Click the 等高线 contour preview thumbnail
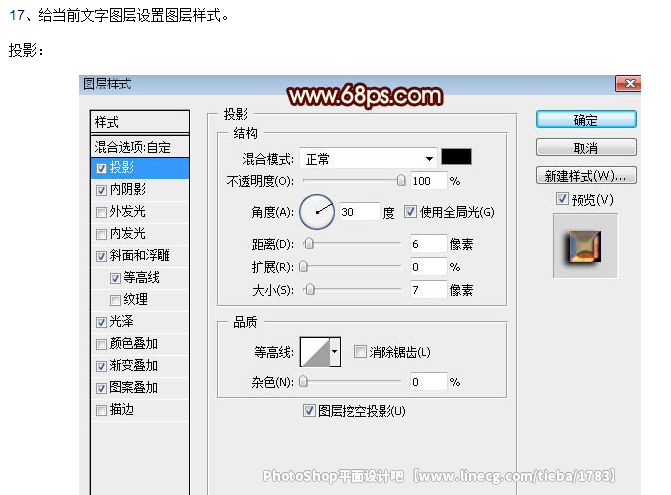 [x=315, y=352]
